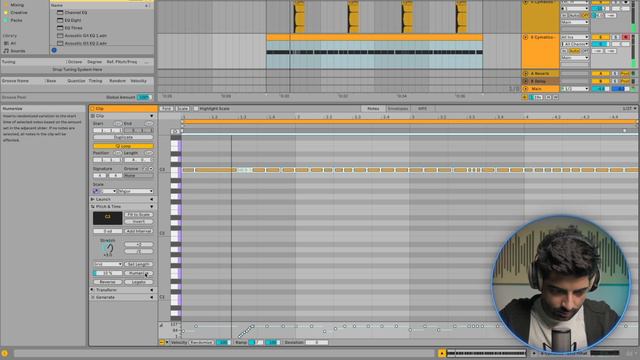Click the Fit to Scale button

[139, 214]
